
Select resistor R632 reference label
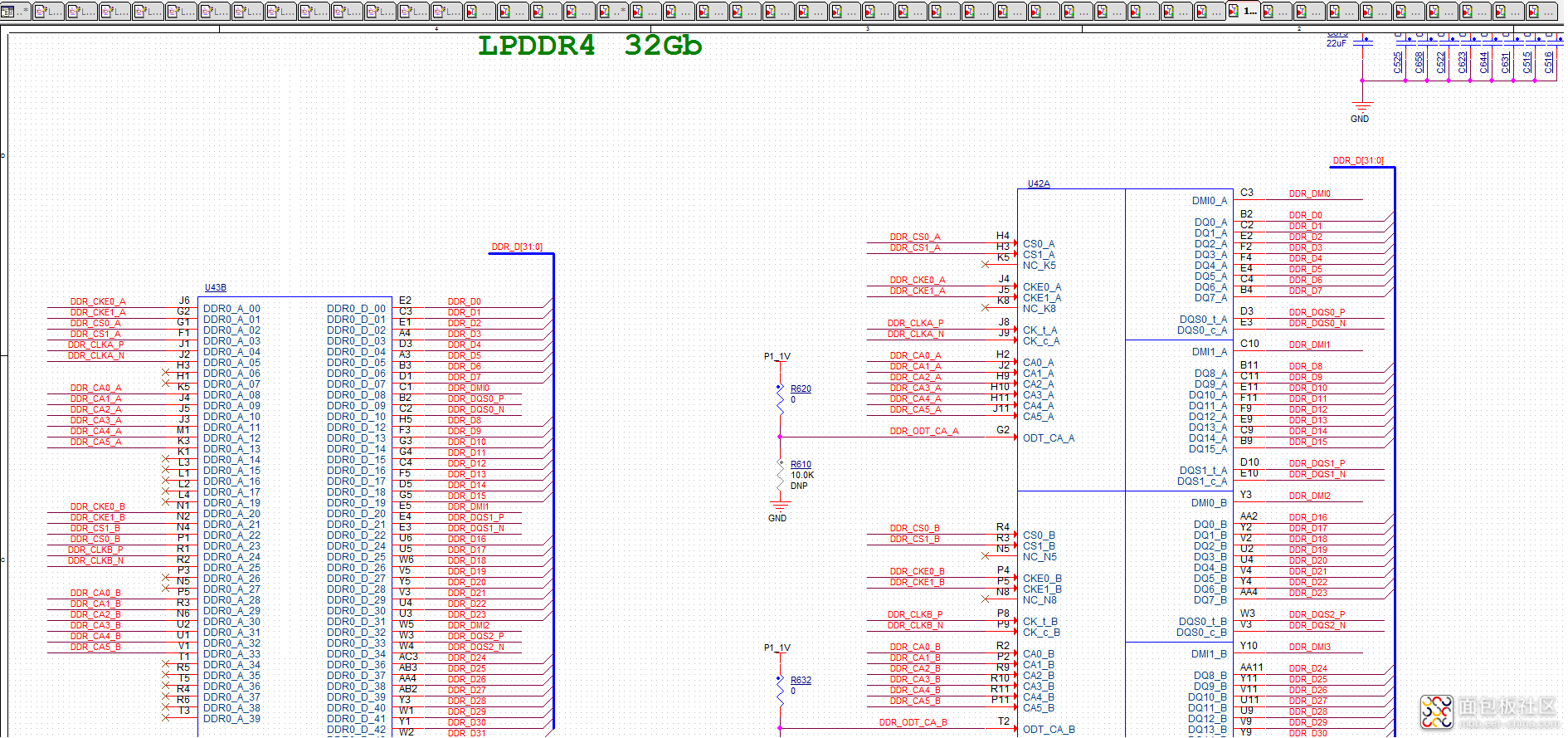(x=801, y=680)
